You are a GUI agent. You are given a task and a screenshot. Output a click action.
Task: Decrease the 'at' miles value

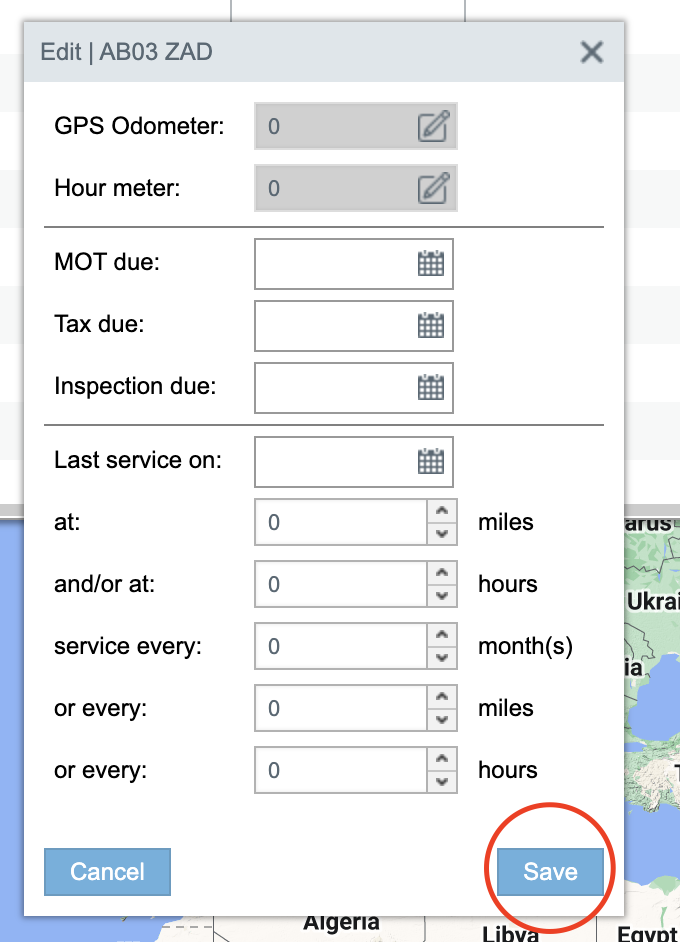[x=441, y=534]
